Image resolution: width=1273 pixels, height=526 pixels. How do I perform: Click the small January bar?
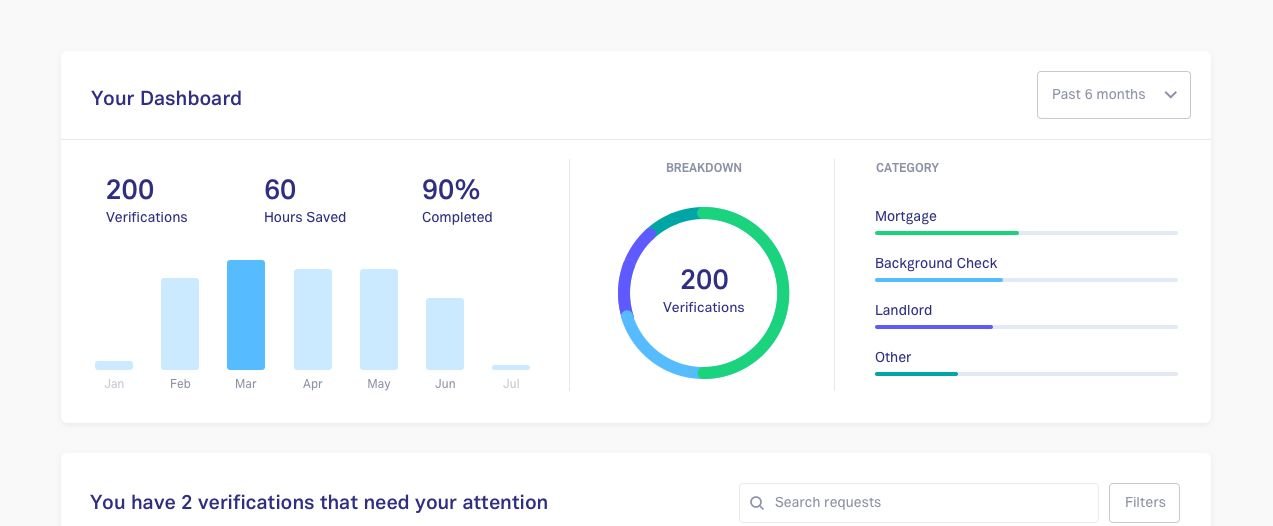(x=114, y=366)
